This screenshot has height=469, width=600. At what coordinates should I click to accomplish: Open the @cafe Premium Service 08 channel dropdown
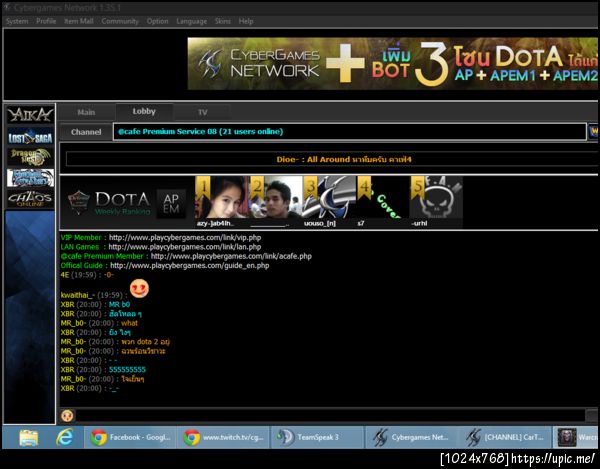click(349, 132)
